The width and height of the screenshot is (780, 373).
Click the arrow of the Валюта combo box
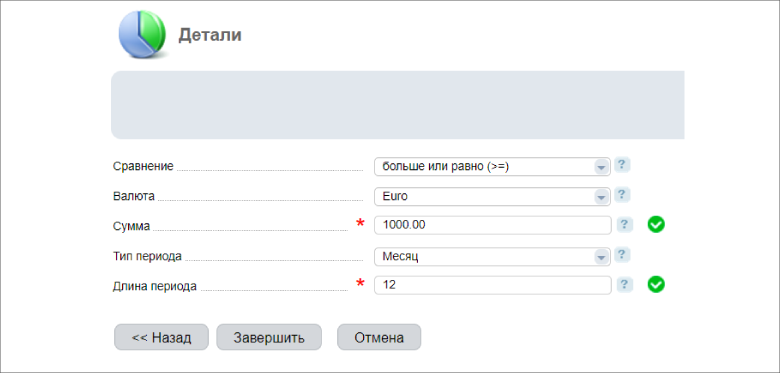coord(601,197)
